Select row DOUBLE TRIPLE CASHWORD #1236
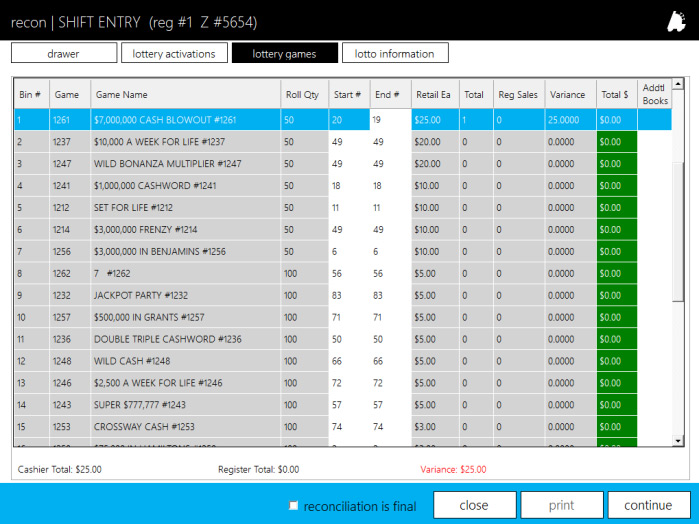Viewport: 699px width, 524px height. click(x=342, y=339)
